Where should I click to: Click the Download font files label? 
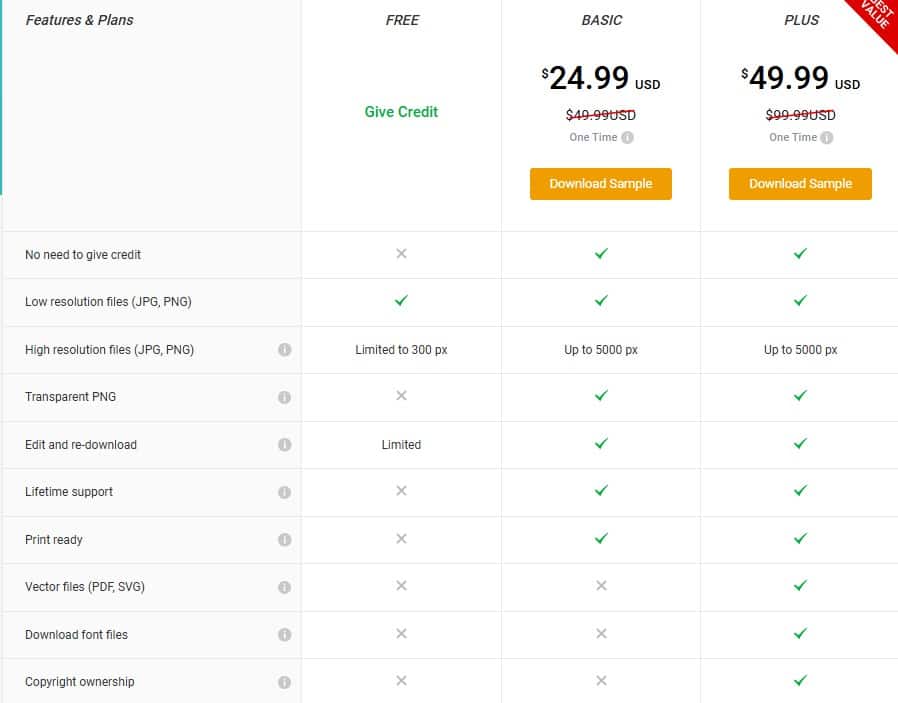[x=76, y=634]
